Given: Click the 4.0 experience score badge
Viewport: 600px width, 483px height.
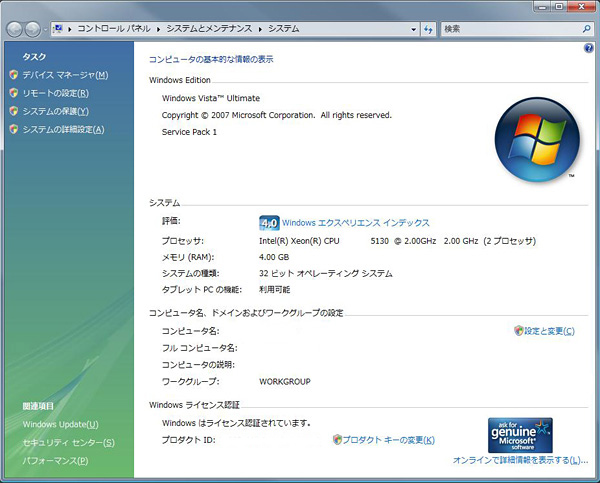Looking at the screenshot, I should (x=269, y=223).
